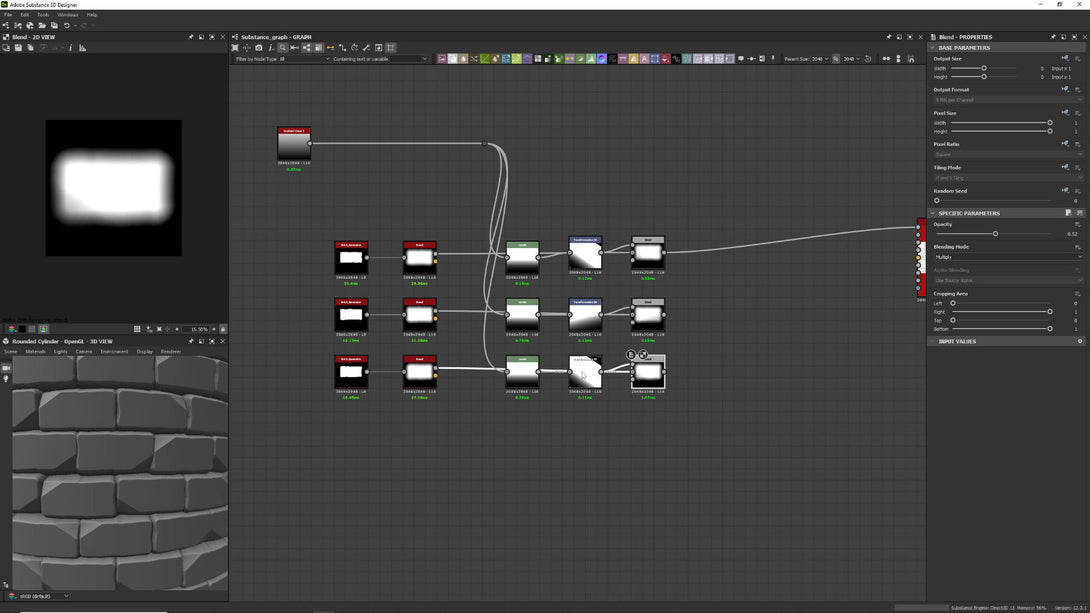Image resolution: width=1090 pixels, height=613 pixels.
Task: Add a Blur node from the node palette
Action: [x=463, y=59]
